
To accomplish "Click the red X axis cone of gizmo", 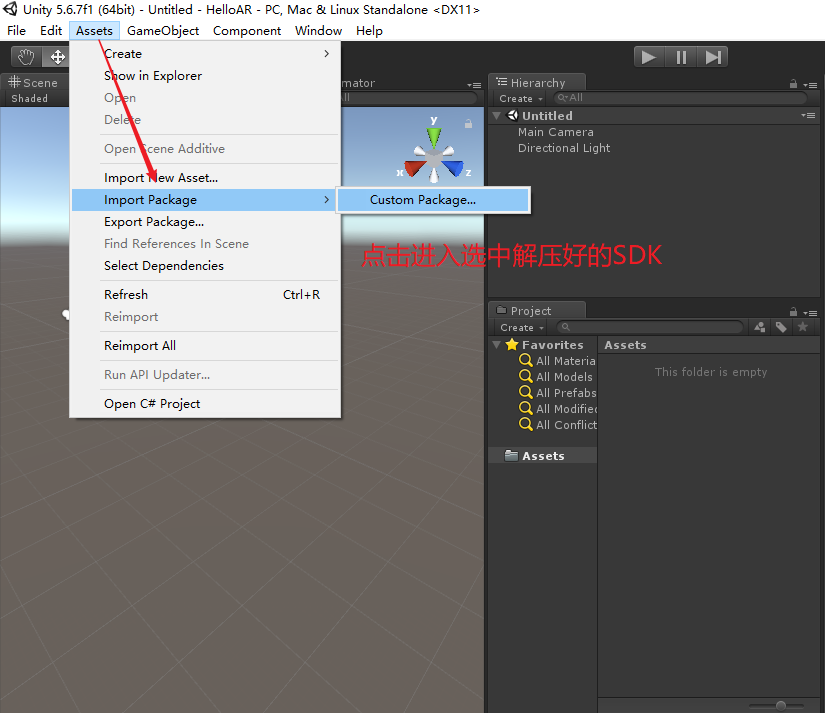I will tap(415, 168).
